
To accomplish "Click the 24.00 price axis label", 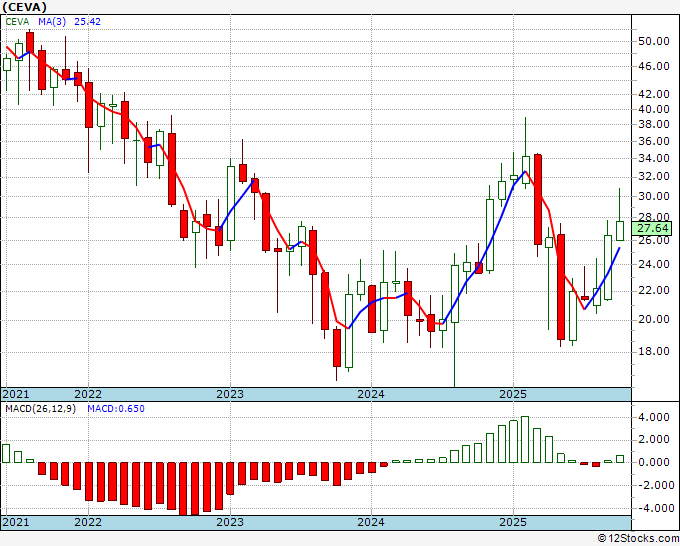I will click(654, 264).
